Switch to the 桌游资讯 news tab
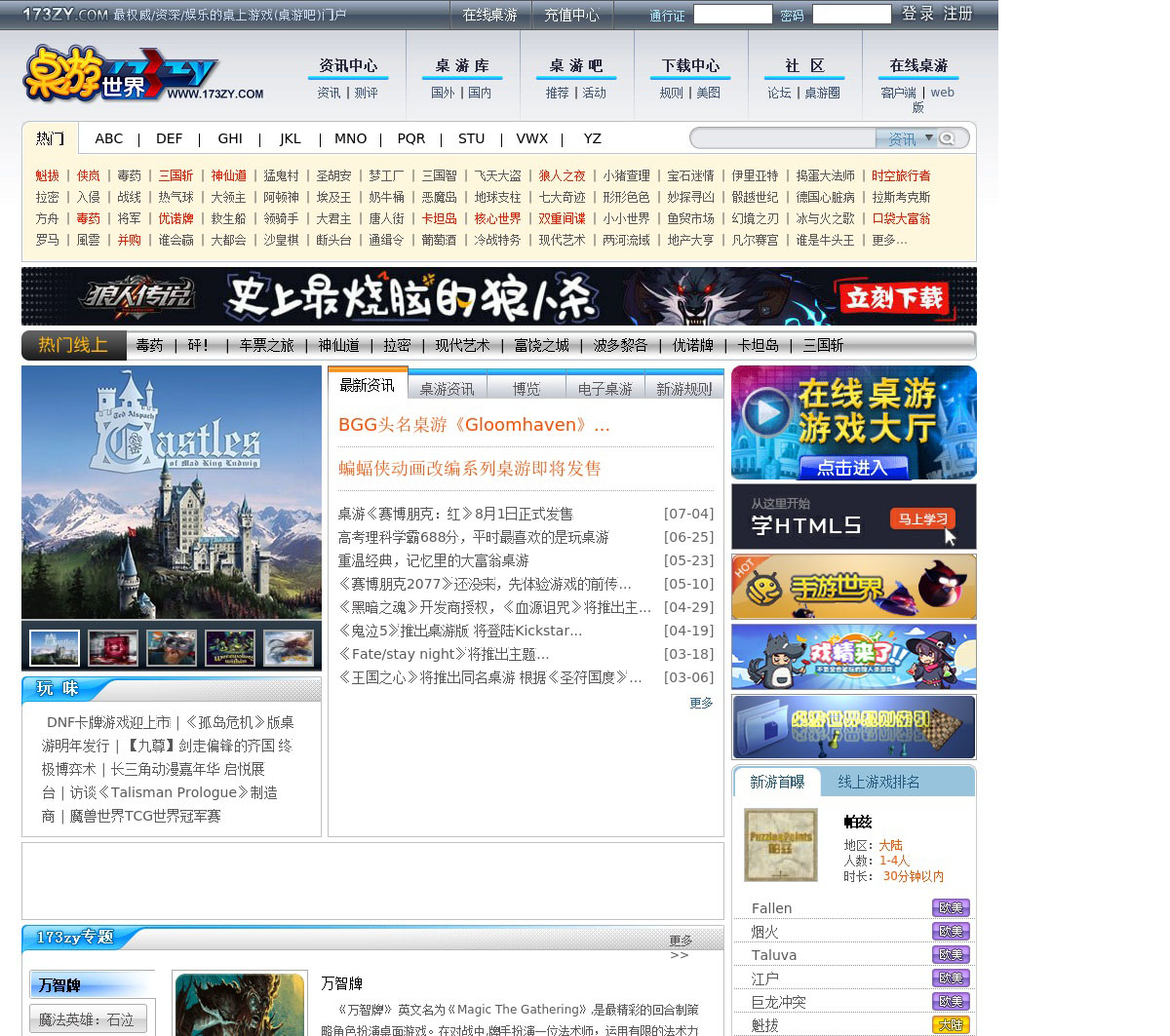The height and width of the screenshot is (1036, 1170). [x=447, y=389]
